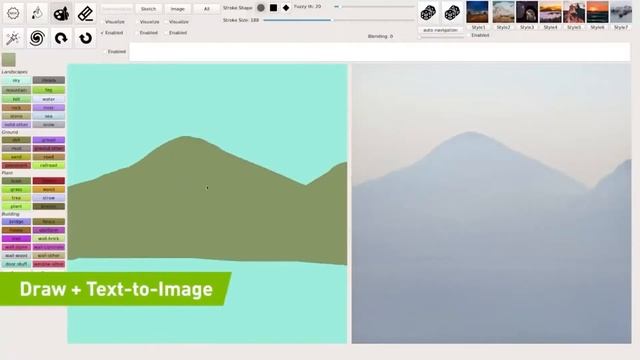Choose the circle stroke shape
640x360 pixels.
(x=261, y=8)
